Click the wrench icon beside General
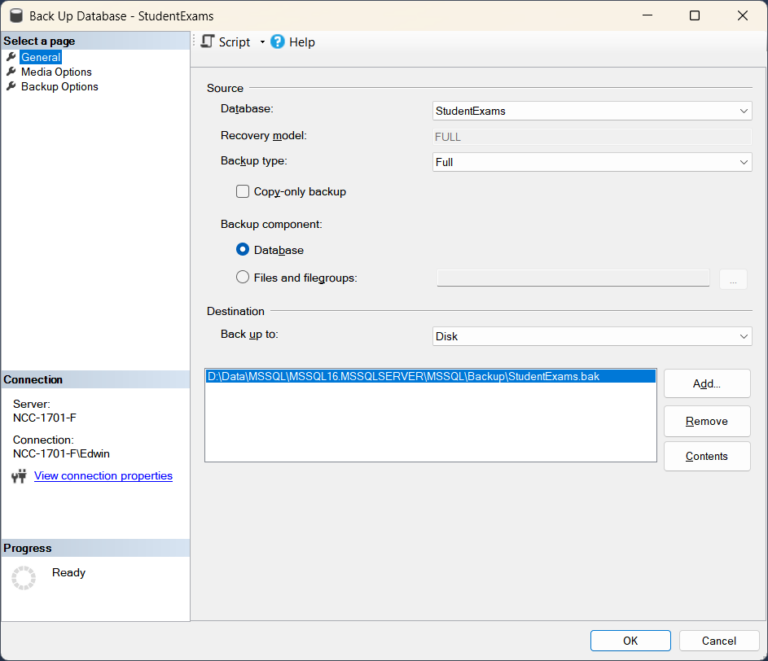 [11, 57]
